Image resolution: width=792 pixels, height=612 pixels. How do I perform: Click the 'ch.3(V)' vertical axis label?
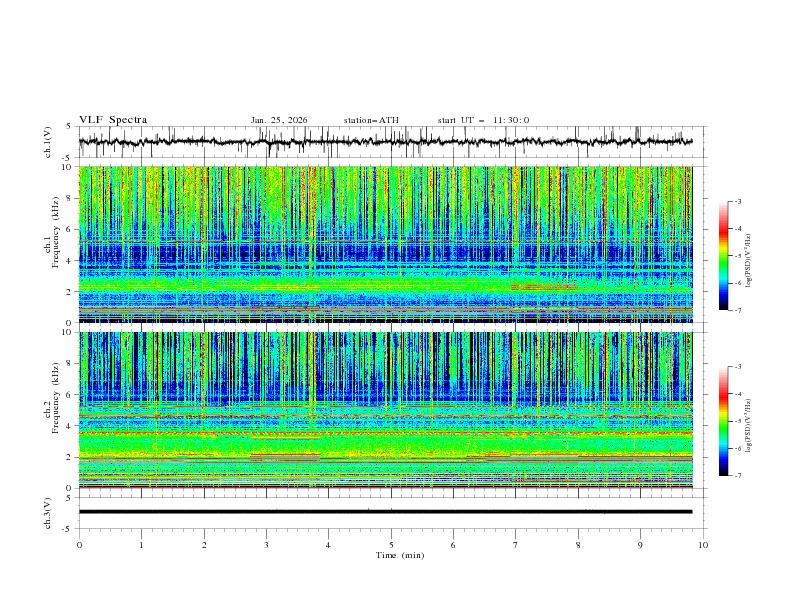click(48, 513)
